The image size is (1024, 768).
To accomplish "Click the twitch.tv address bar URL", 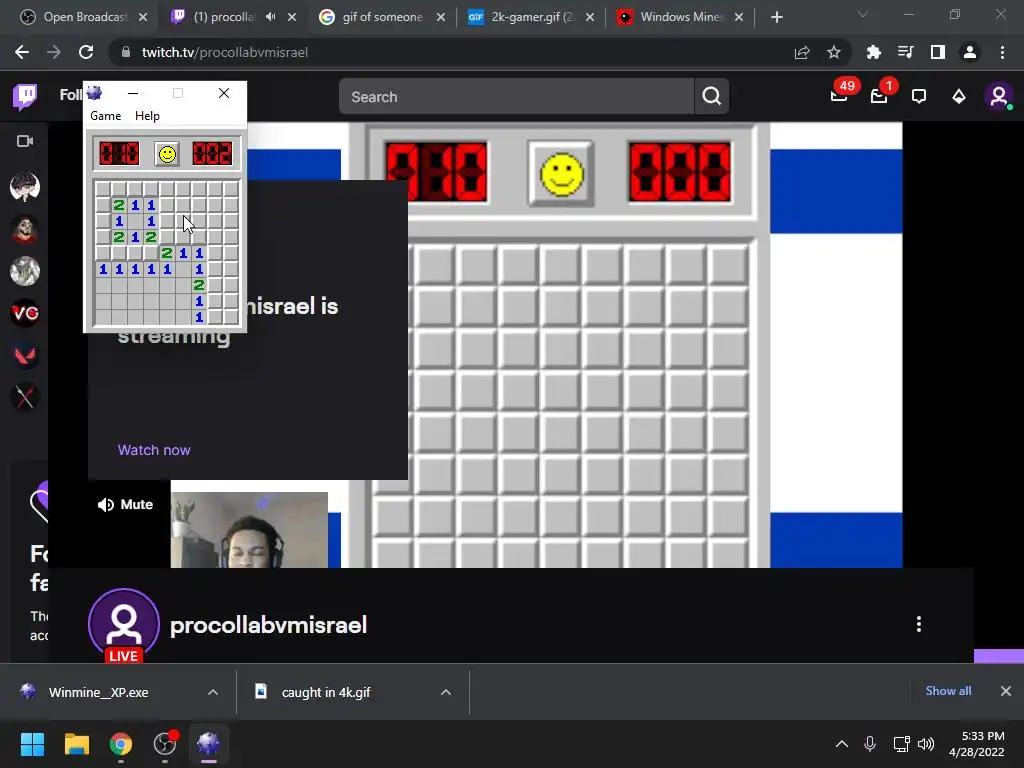I will 225,52.
